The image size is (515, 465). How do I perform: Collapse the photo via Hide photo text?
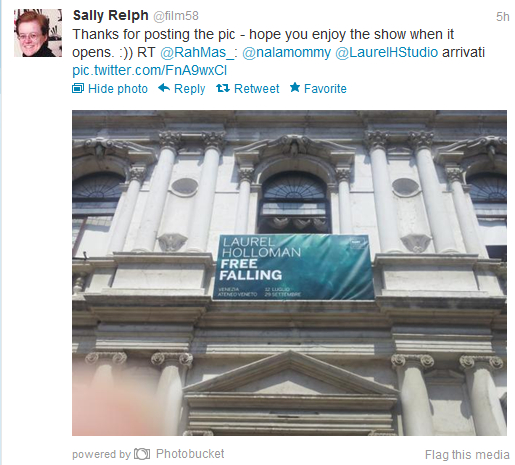(118, 89)
